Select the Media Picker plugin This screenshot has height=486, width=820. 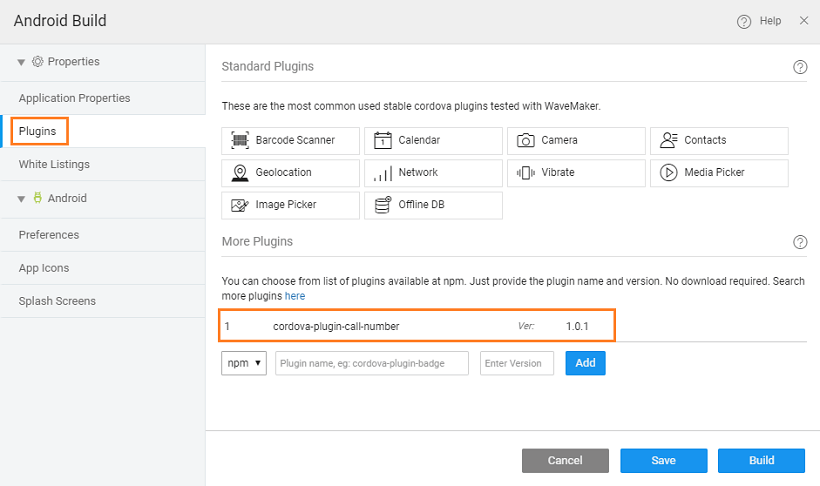tap(719, 173)
